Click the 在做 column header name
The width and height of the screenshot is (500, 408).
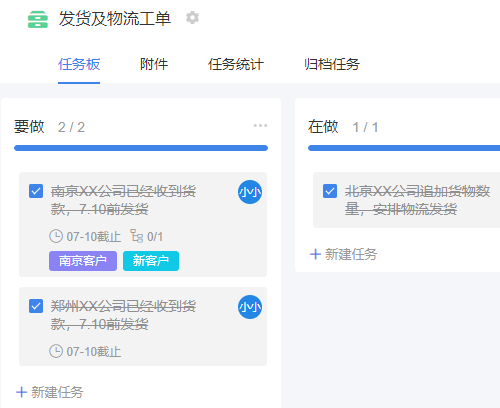pos(323,127)
